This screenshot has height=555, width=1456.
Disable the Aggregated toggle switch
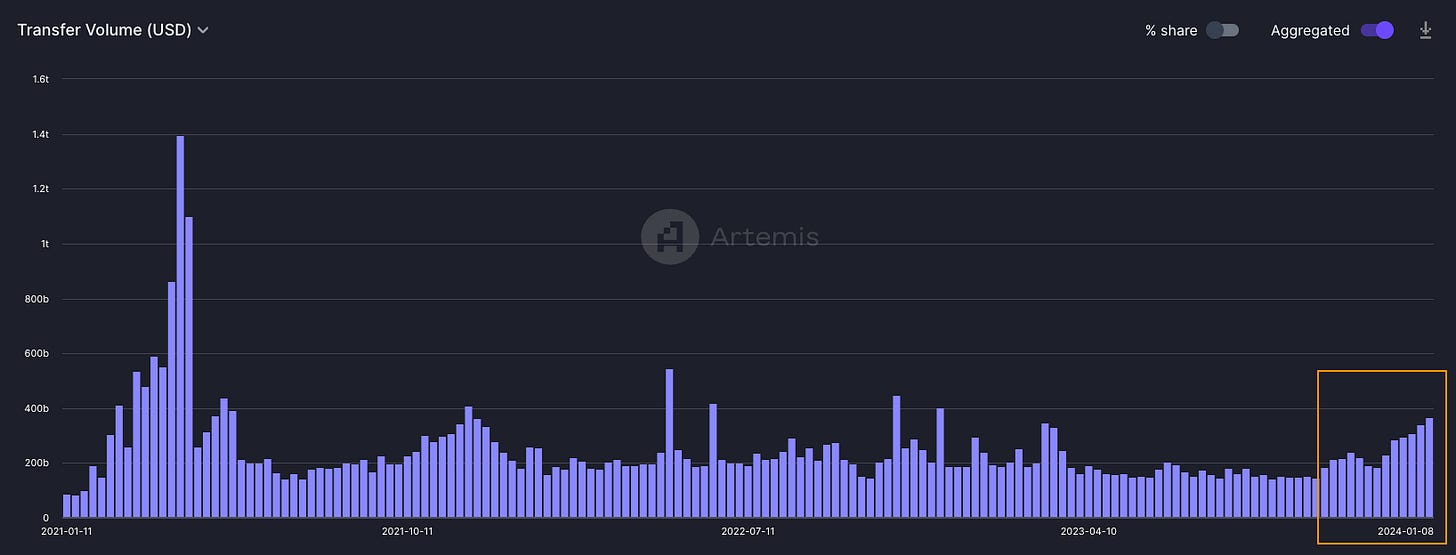pos(1377,30)
